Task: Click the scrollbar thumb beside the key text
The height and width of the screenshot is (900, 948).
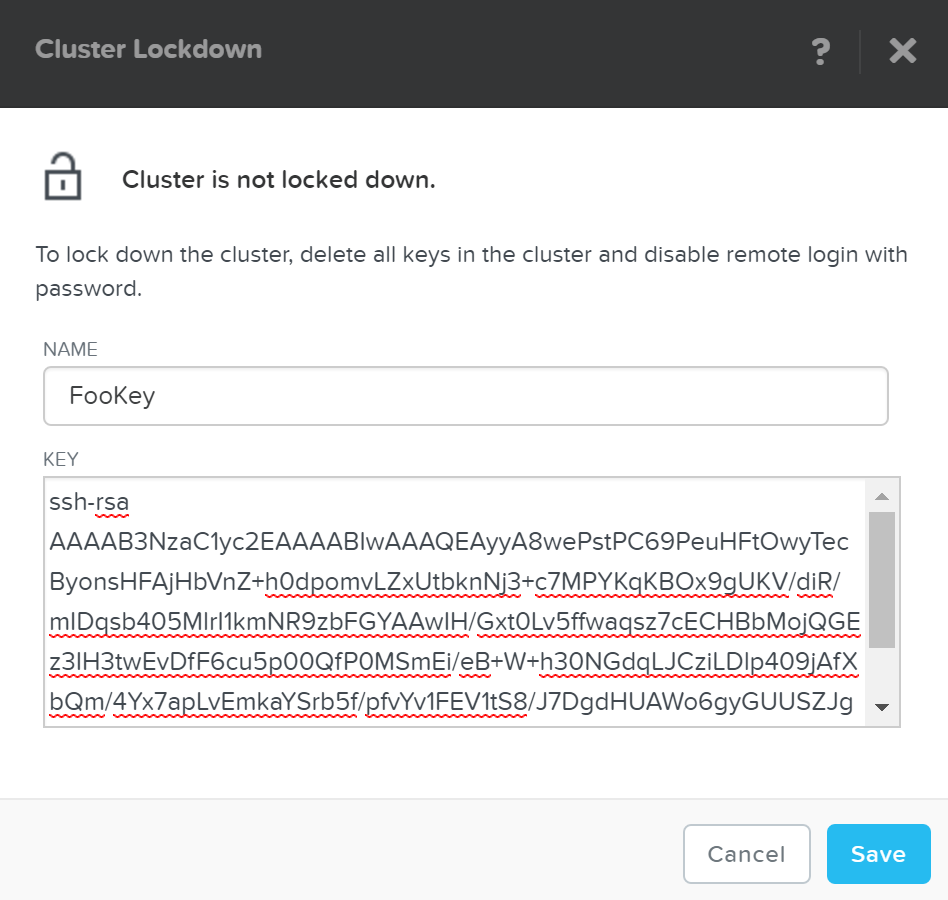Action: coord(881,580)
